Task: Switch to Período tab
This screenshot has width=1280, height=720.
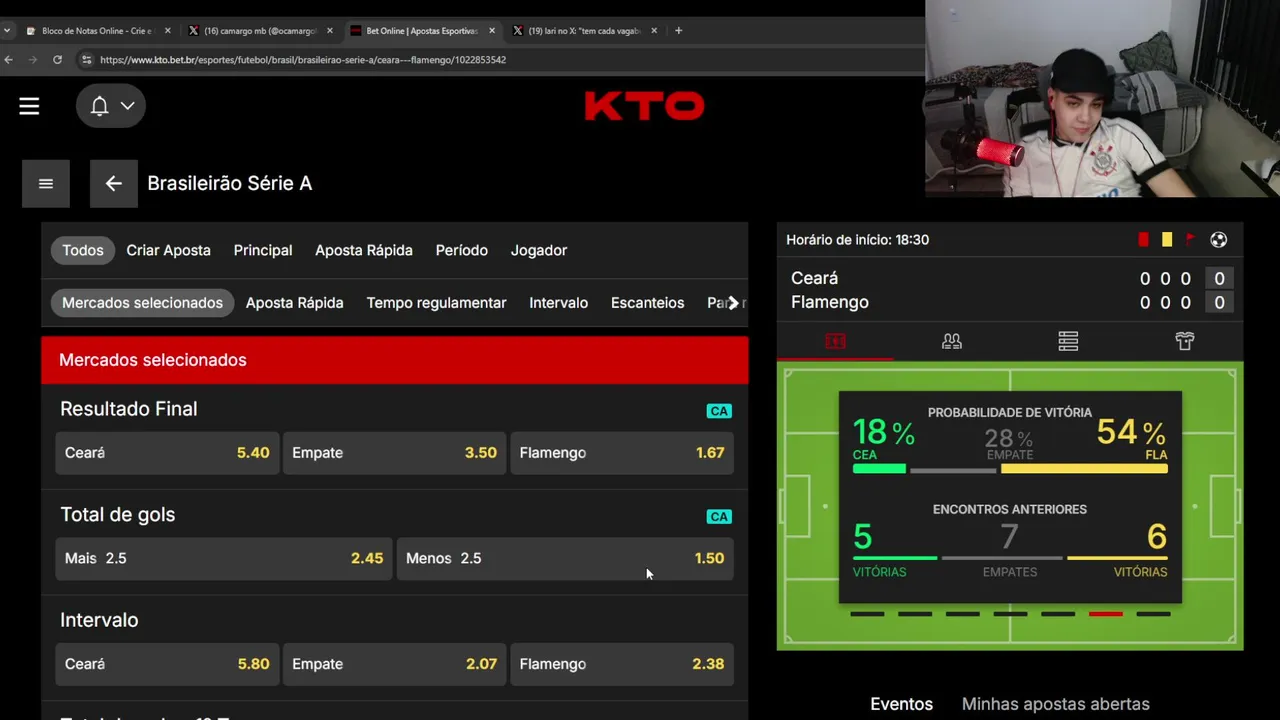Action: 462,250
